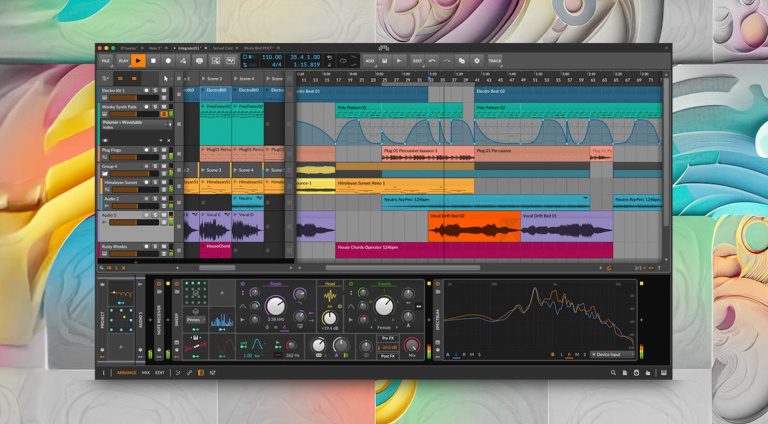Arm record on the Rusty Rhodes track
Screen dimensions: 768x424
146,246
